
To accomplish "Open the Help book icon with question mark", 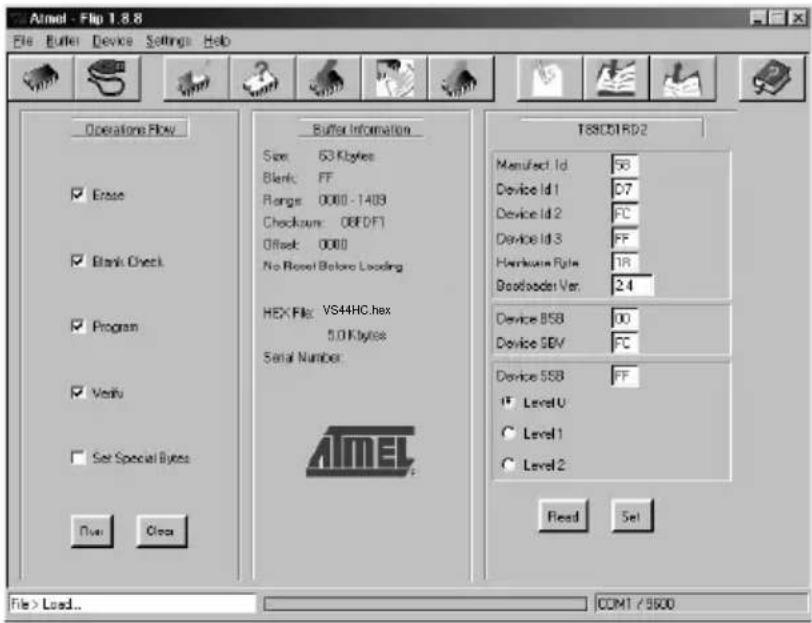I will (x=772, y=78).
